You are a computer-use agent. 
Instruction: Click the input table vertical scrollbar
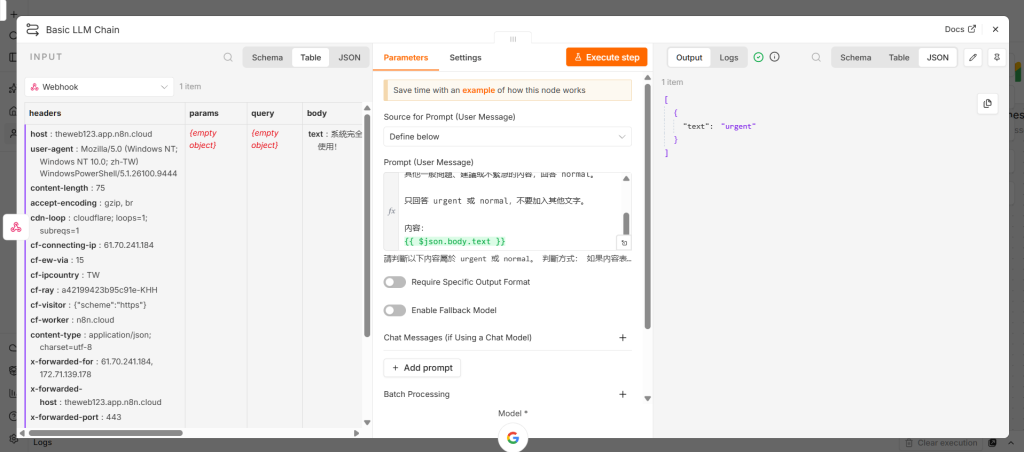tap(367, 225)
